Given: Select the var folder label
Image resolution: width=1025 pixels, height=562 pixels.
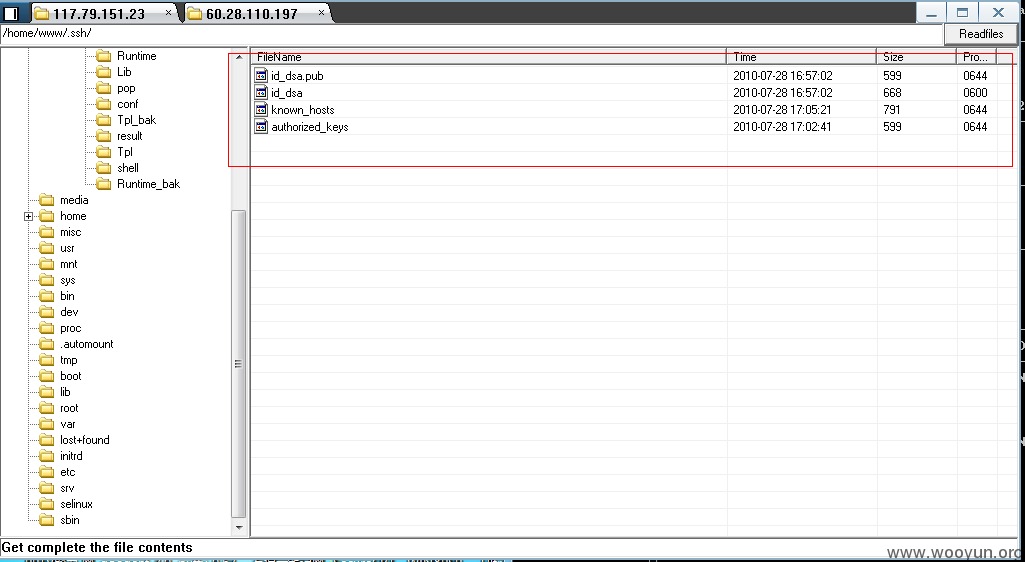Looking at the screenshot, I should pyautogui.click(x=68, y=424).
